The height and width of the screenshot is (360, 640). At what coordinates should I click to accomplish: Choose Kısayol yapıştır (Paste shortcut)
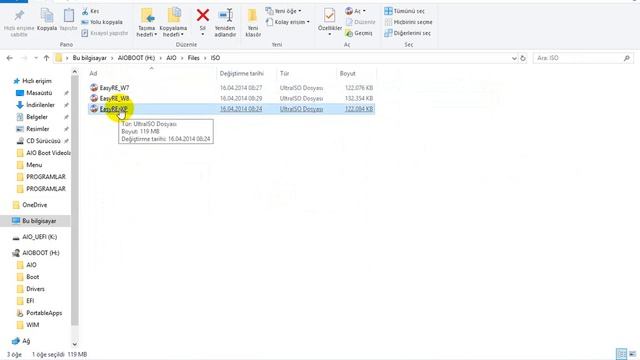104,33
